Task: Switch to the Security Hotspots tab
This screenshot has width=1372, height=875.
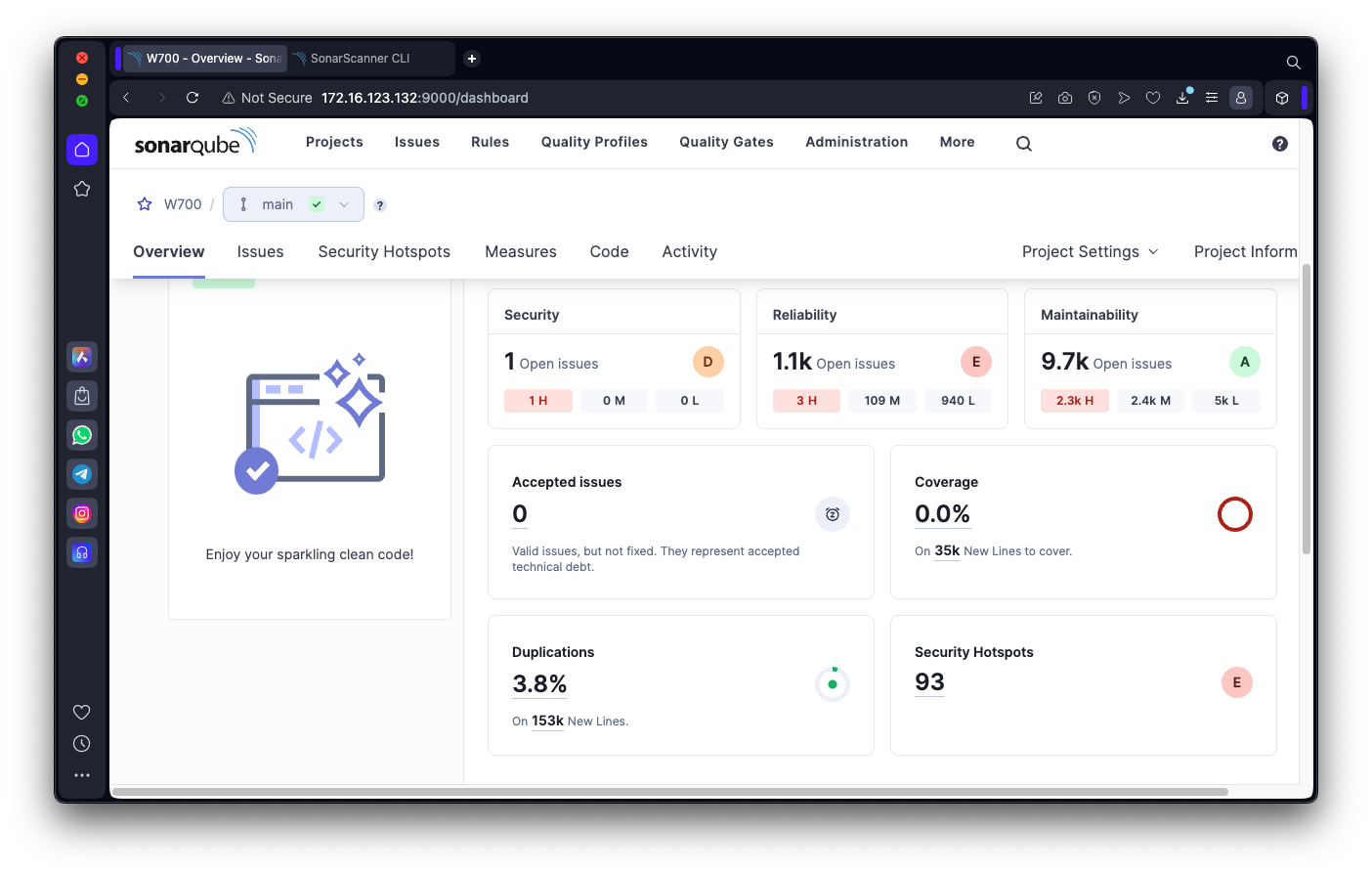Action: [384, 251]
